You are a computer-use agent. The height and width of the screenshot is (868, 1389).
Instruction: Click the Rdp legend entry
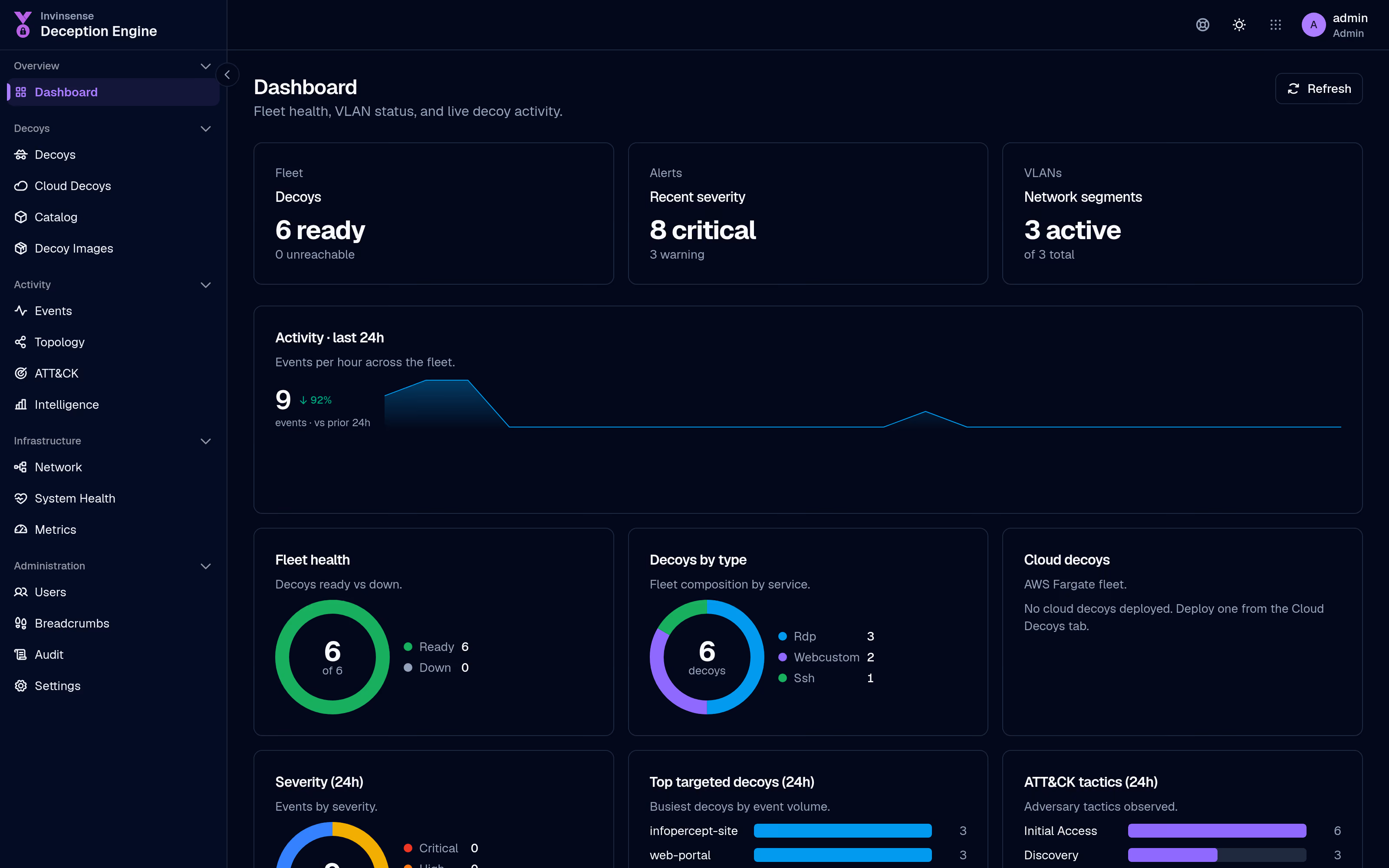tap(826, 636)
